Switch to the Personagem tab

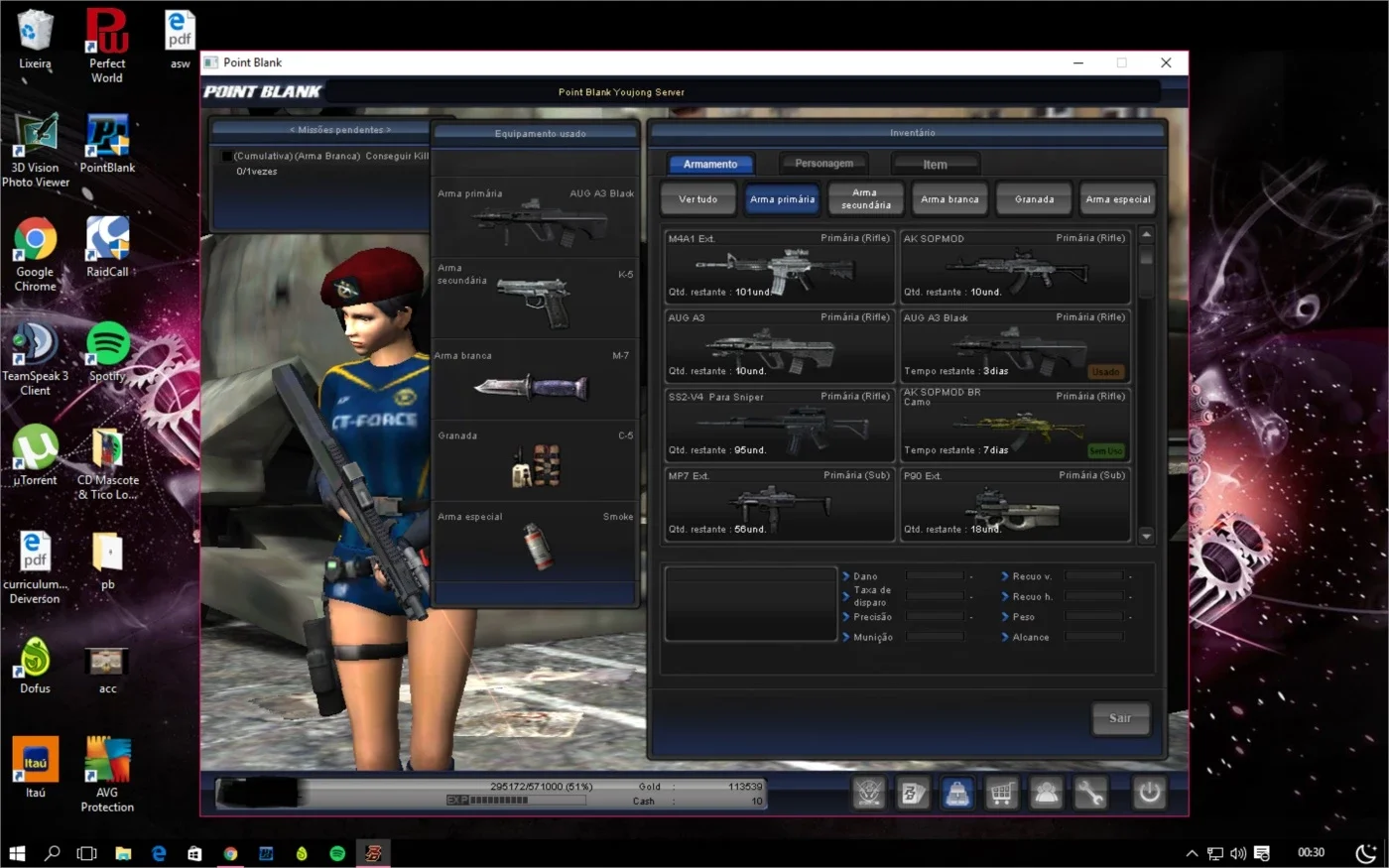click(823, 163)
